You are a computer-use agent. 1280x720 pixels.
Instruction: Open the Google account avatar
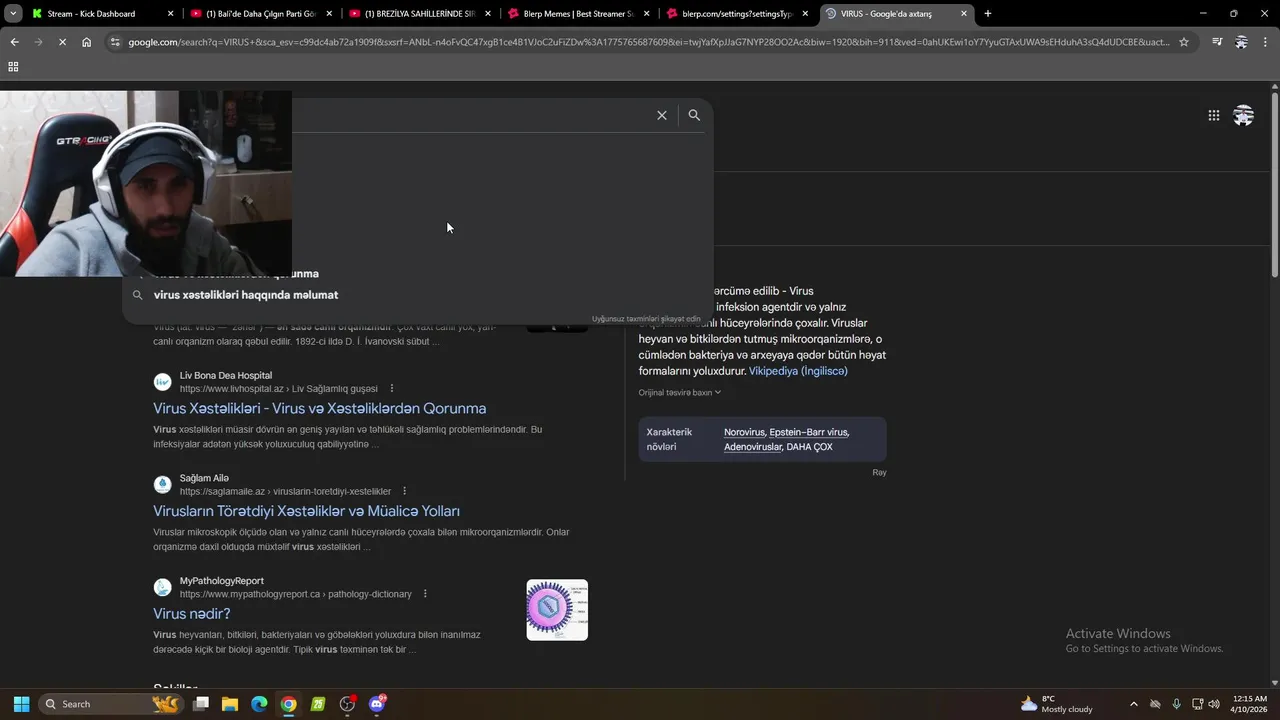point(1243,115)
